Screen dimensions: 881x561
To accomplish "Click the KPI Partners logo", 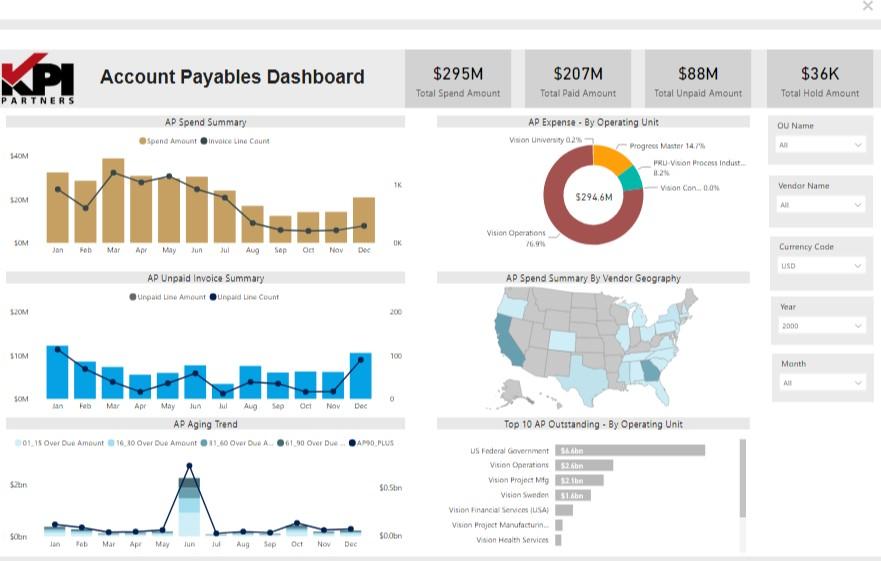I will coord(38,78).
